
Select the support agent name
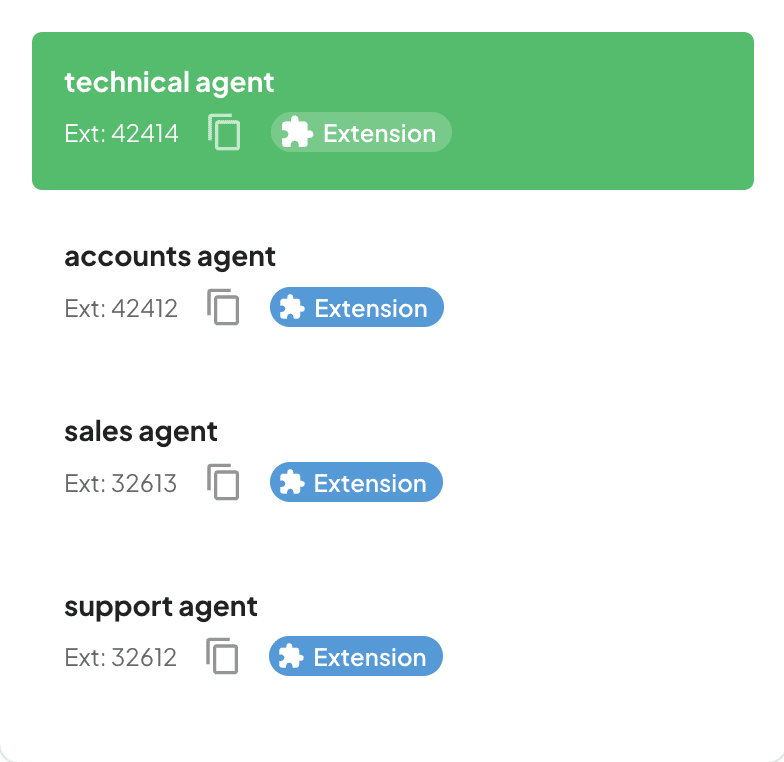tap(161, 607)
